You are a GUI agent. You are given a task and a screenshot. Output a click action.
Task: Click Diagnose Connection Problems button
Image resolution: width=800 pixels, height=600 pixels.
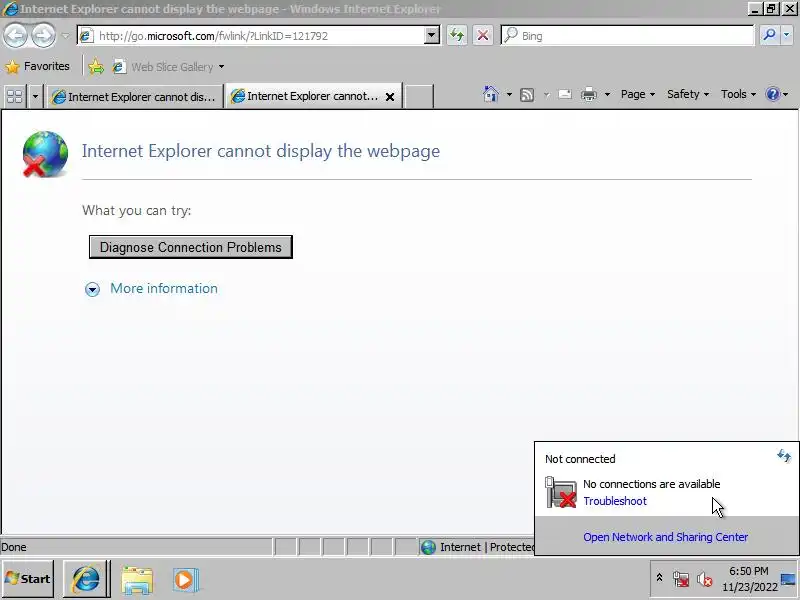191,247
